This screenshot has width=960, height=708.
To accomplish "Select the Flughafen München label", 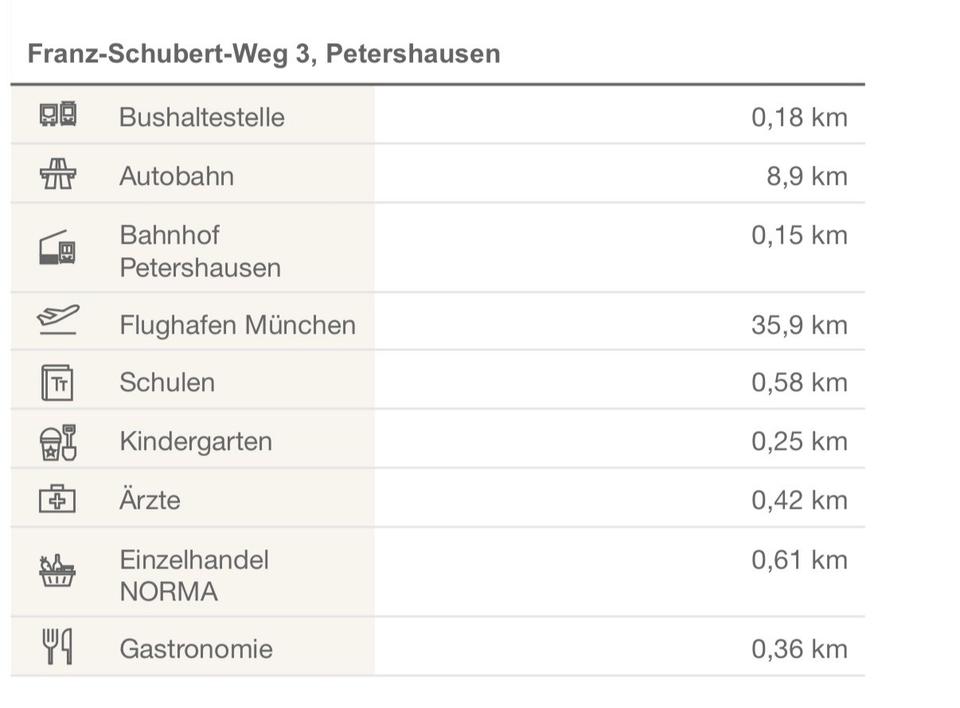I will (237, 325).
